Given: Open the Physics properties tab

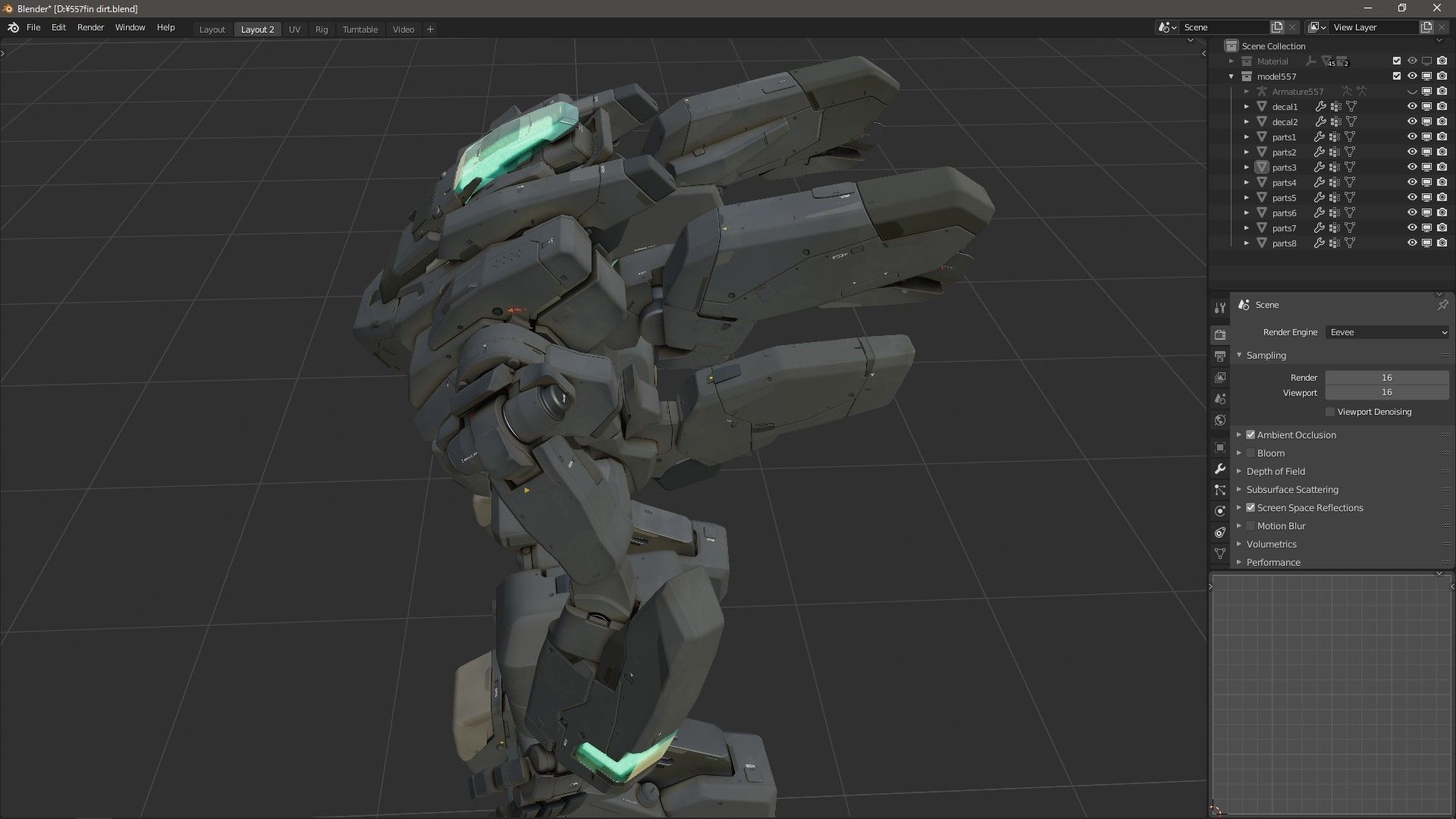Looking at the screenshot, I should click(x=1219, y=511).
